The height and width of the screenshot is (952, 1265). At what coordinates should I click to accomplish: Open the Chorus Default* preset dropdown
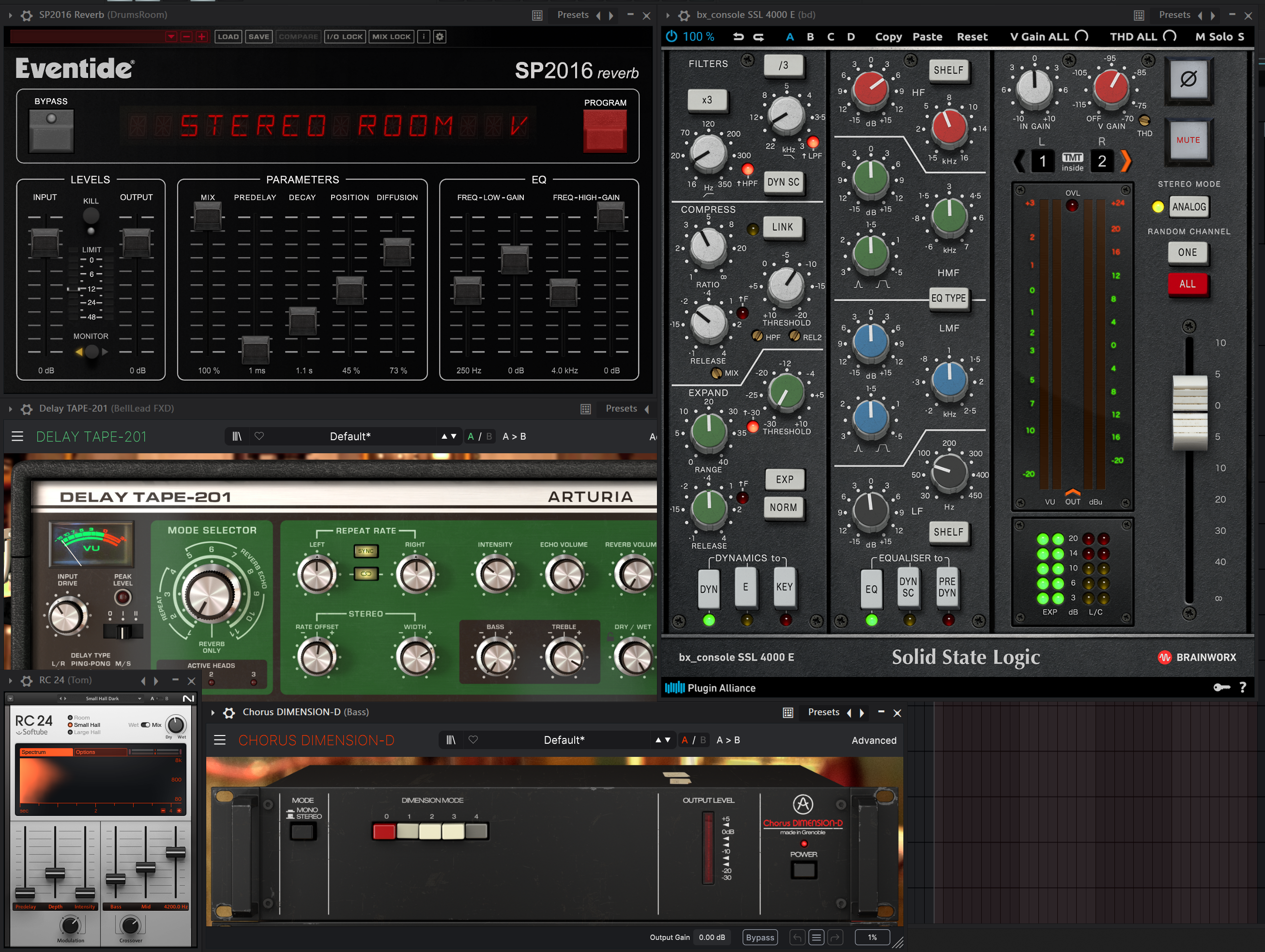pos(564,740)
